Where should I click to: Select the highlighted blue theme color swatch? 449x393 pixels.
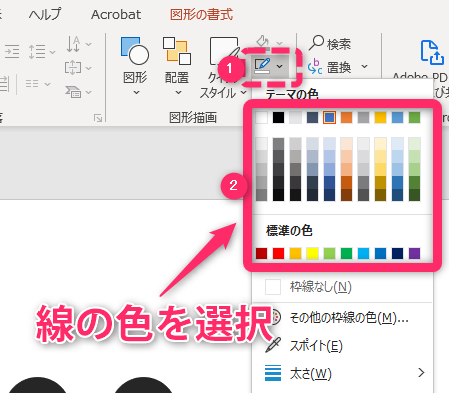(x=329, y=117)
